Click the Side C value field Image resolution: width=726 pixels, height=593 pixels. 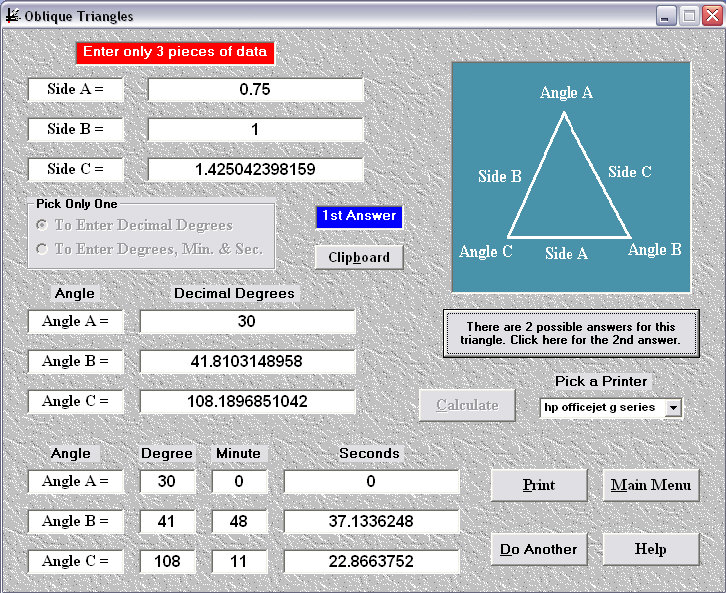click(x=256, y=169)
